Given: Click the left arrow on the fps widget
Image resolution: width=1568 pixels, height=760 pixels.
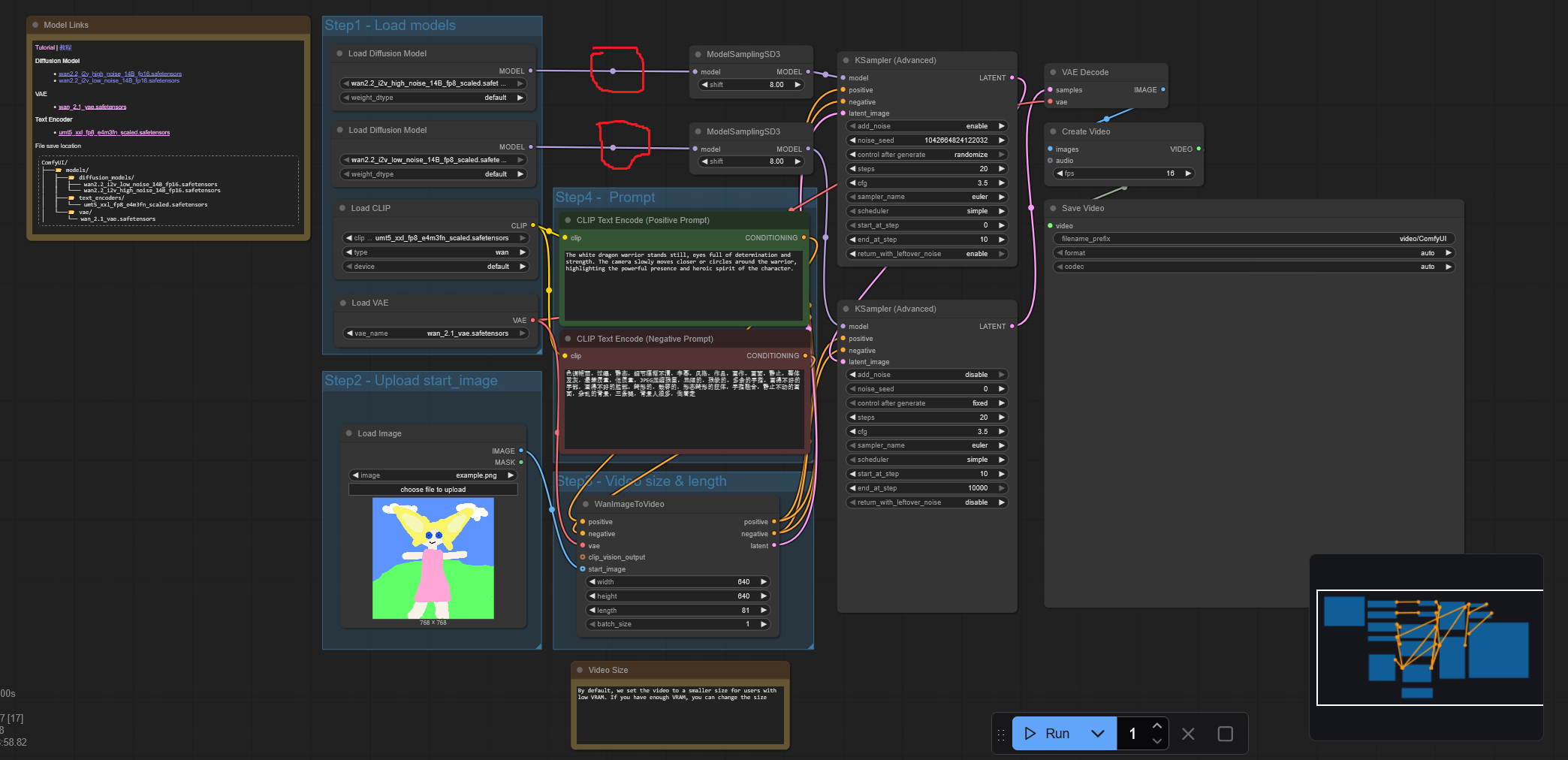Looking at the screenshot, I should point(1060,173).
